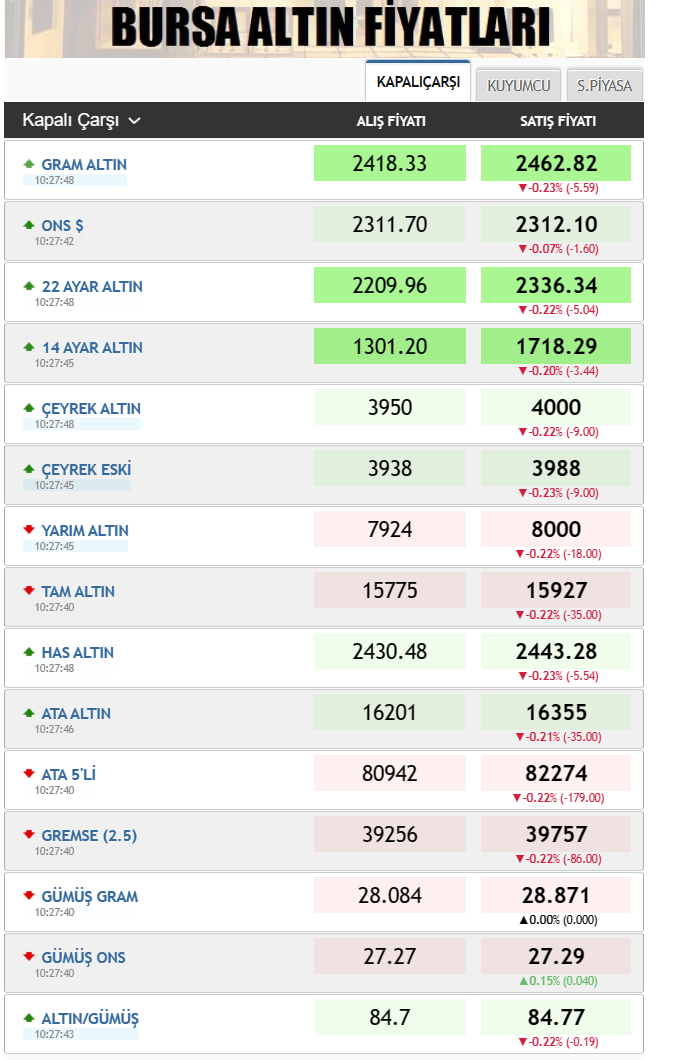Click green up arrow beside HAS ALTIN

point(29,652)
